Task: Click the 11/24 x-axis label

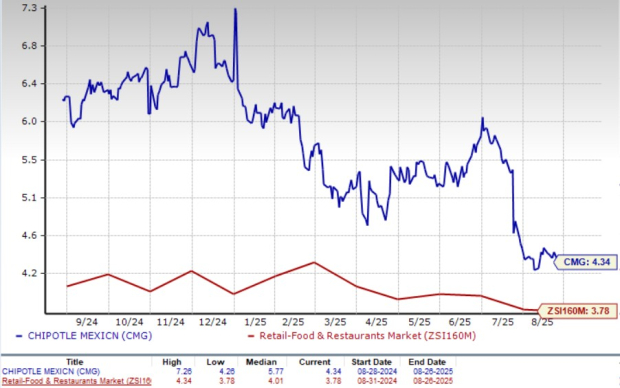Action: (170, 322)
